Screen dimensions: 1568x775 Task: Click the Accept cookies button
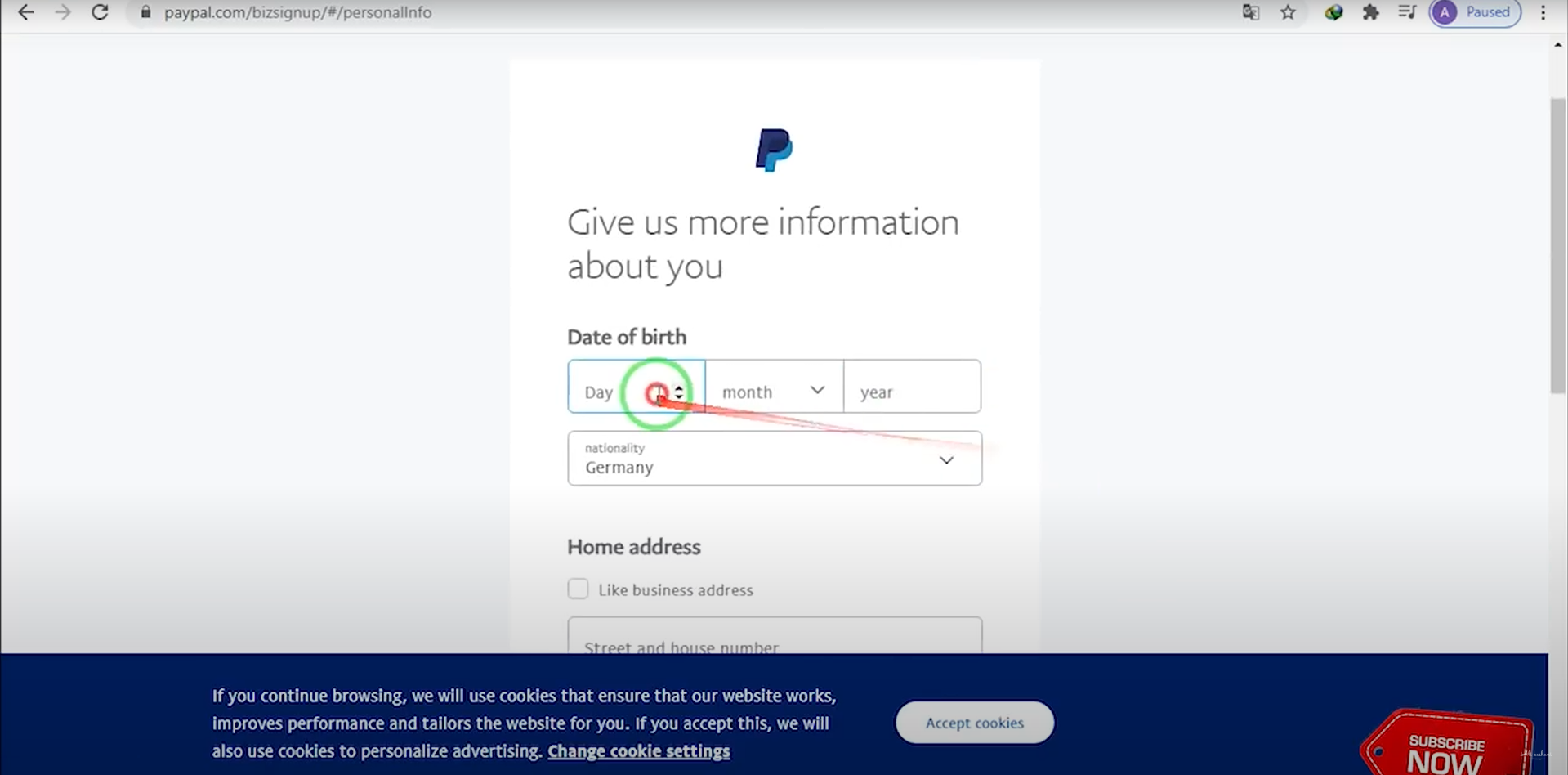coord(974,723)
